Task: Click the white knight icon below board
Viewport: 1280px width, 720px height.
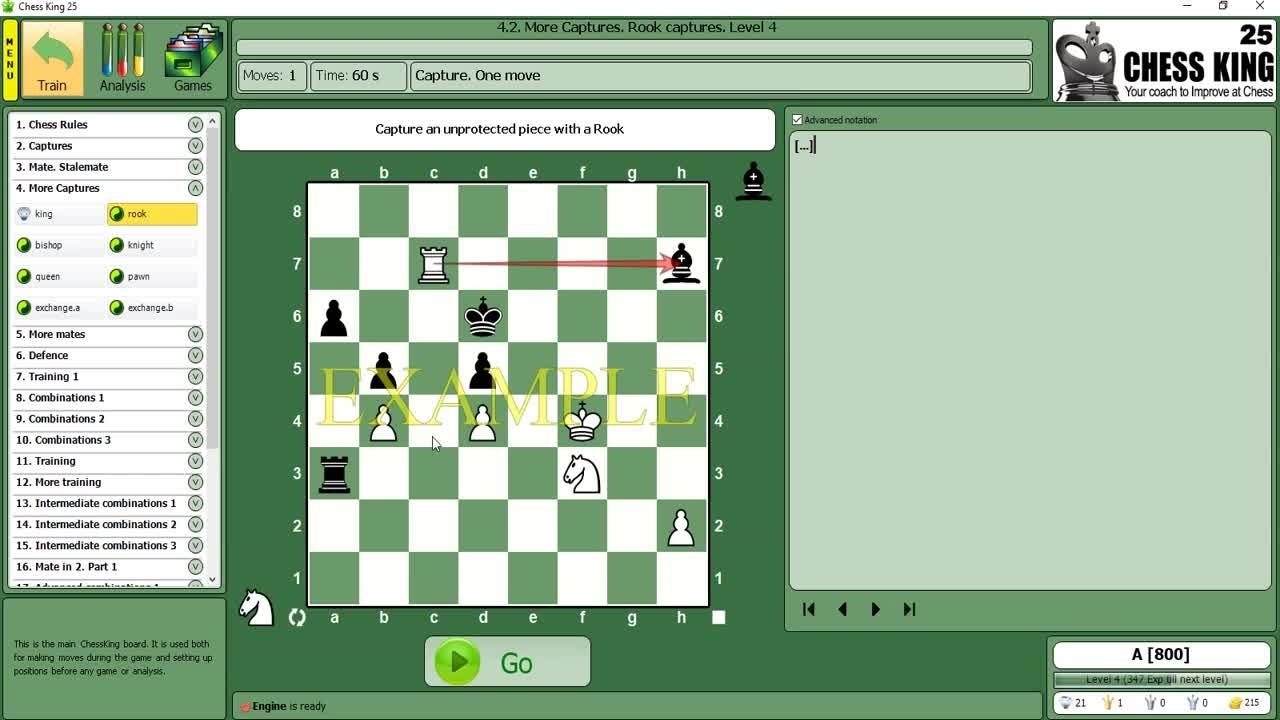Action: (x=257, y=608)
